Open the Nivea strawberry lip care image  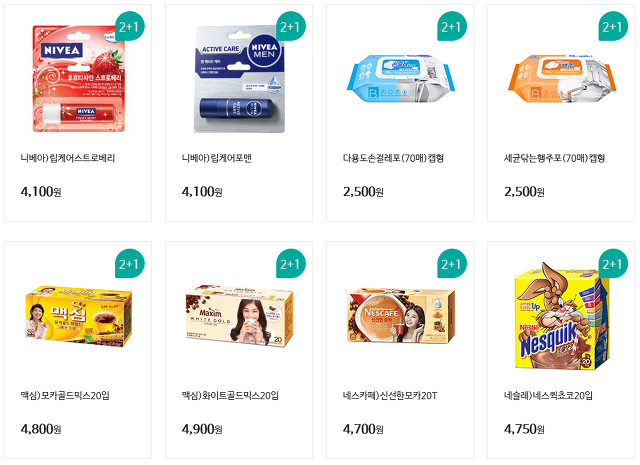click(x=79, y=78)
